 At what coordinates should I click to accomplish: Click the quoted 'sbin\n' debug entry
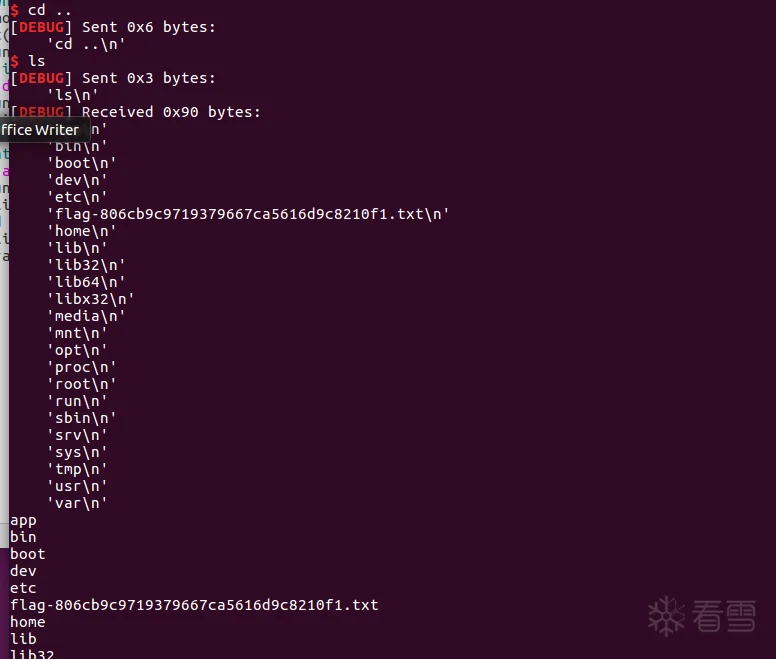coord(82,418)
